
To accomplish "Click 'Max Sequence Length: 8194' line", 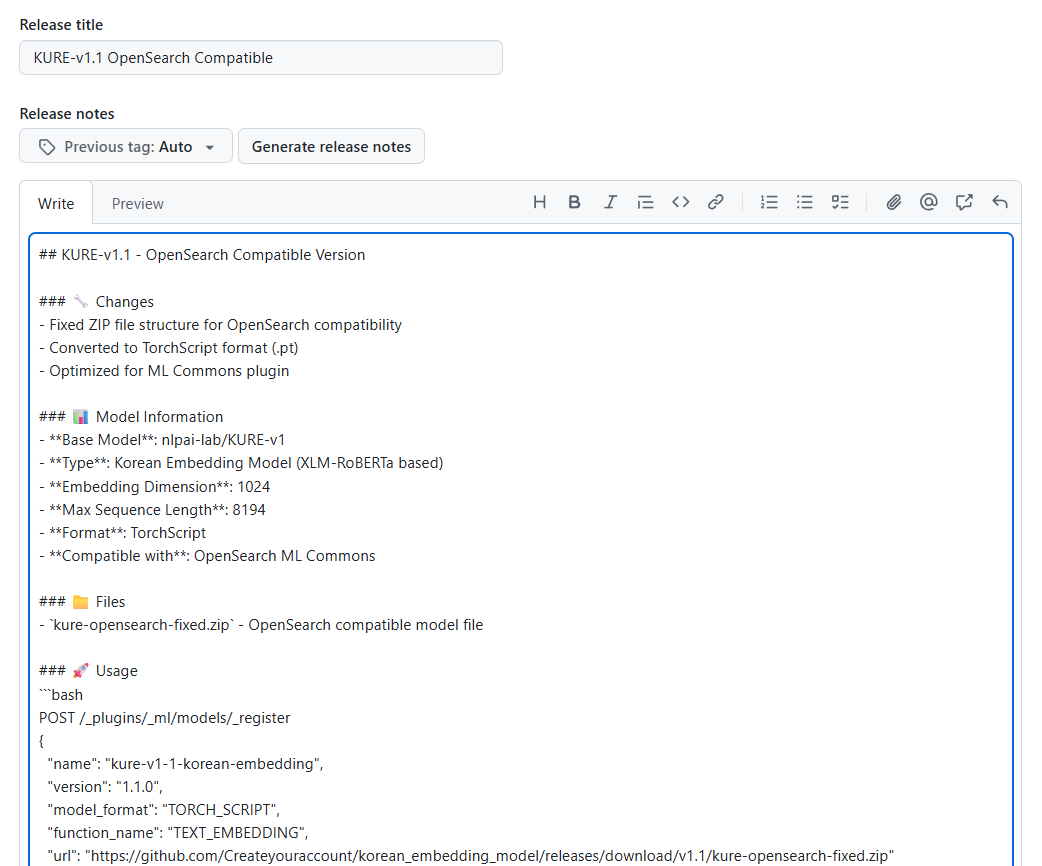I will pos(152,510).
